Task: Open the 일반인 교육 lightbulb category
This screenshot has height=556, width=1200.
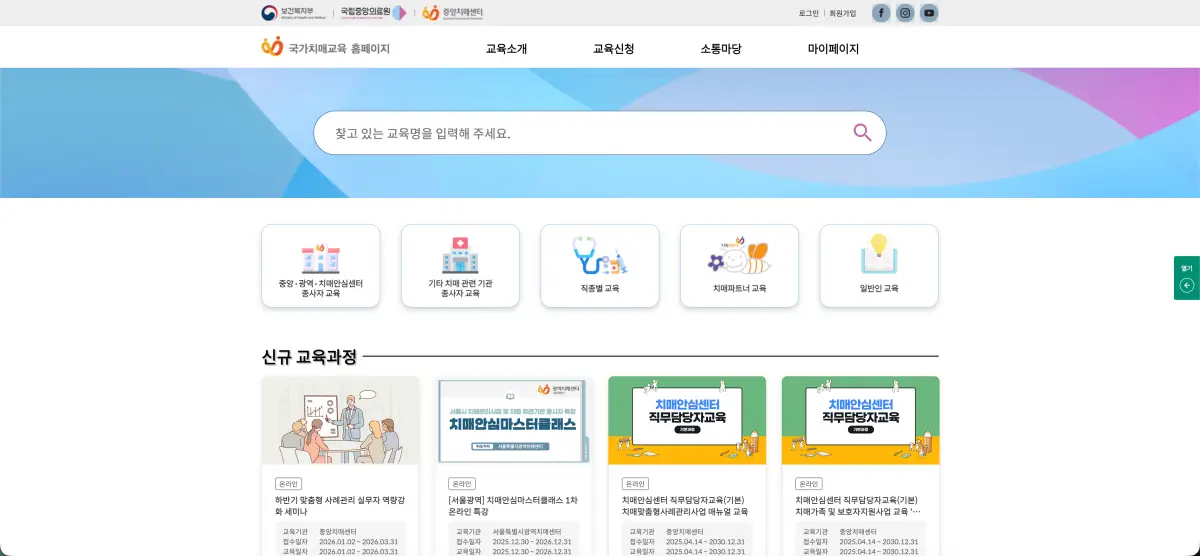Action: (879, 266)
